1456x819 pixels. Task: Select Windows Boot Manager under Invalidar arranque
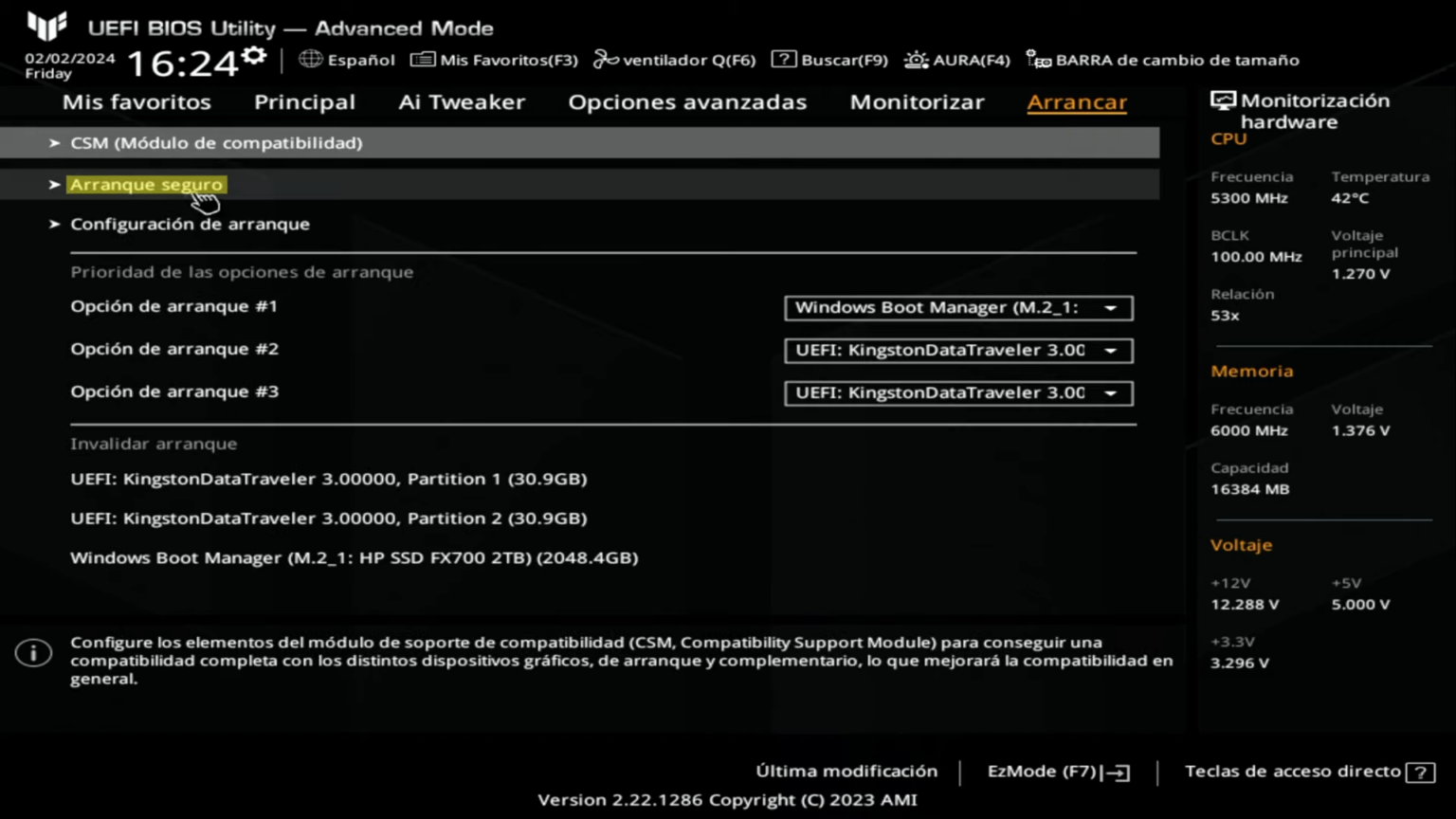355,557
